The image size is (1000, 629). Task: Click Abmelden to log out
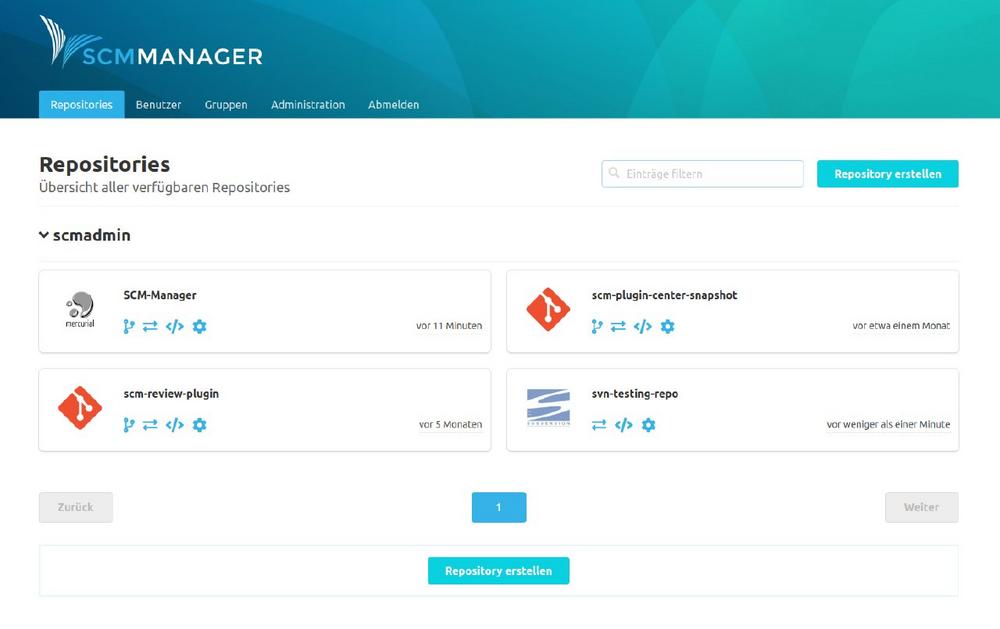393,105
